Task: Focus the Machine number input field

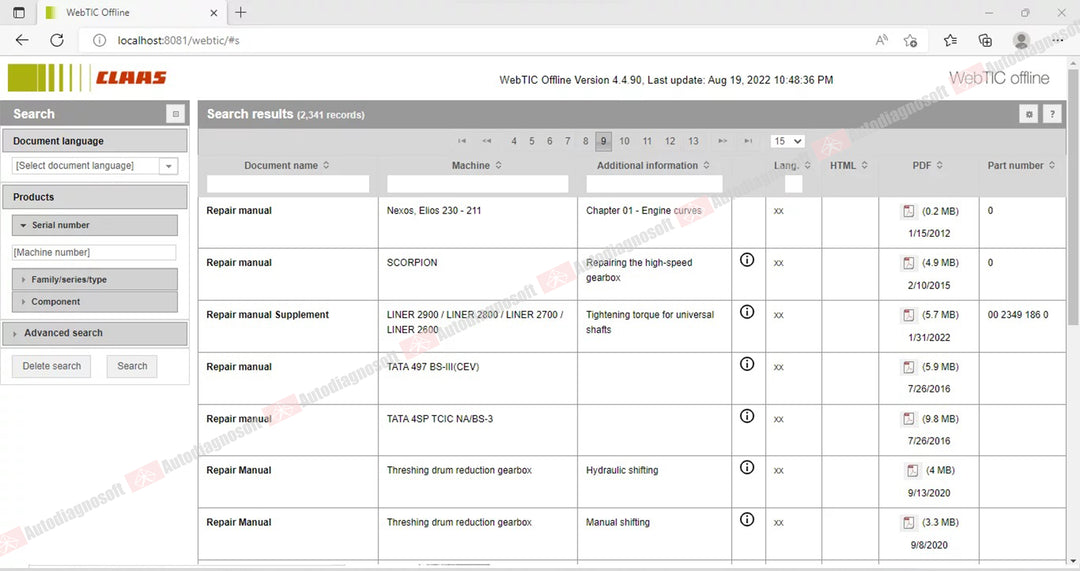Action: 94,253
